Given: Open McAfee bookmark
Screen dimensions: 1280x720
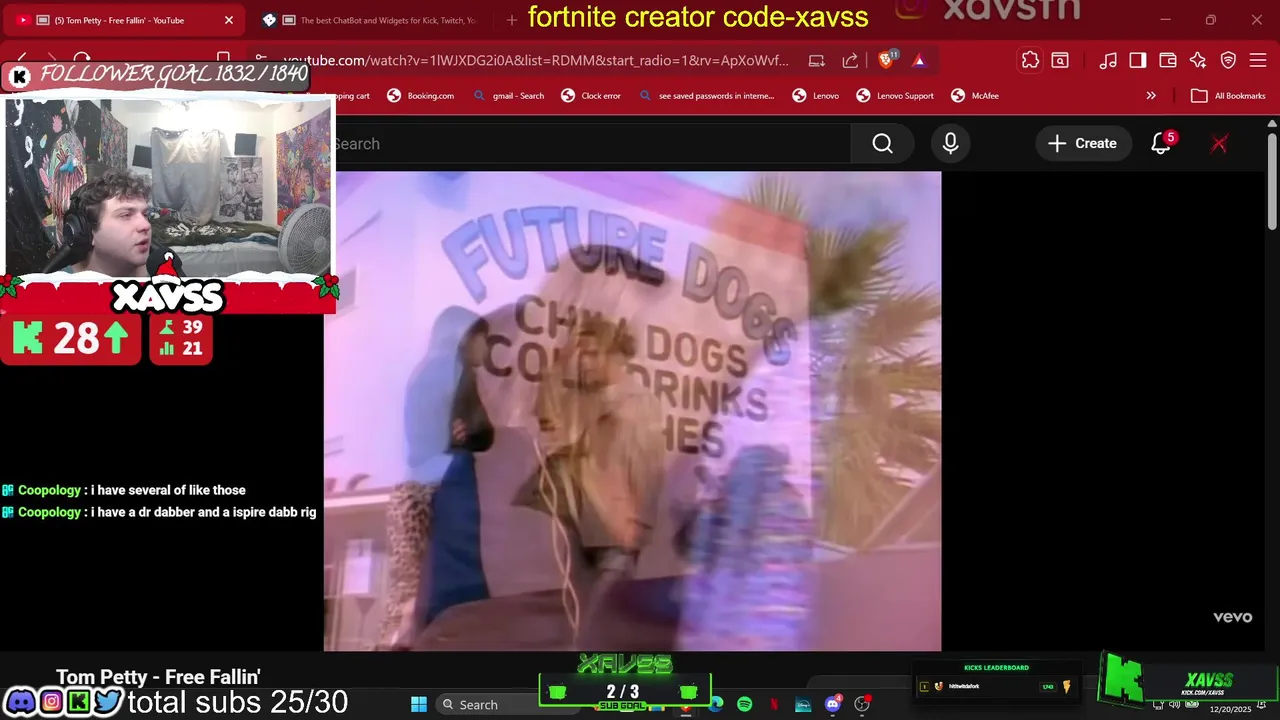Looking at the screenshot, I should [975, 96].
